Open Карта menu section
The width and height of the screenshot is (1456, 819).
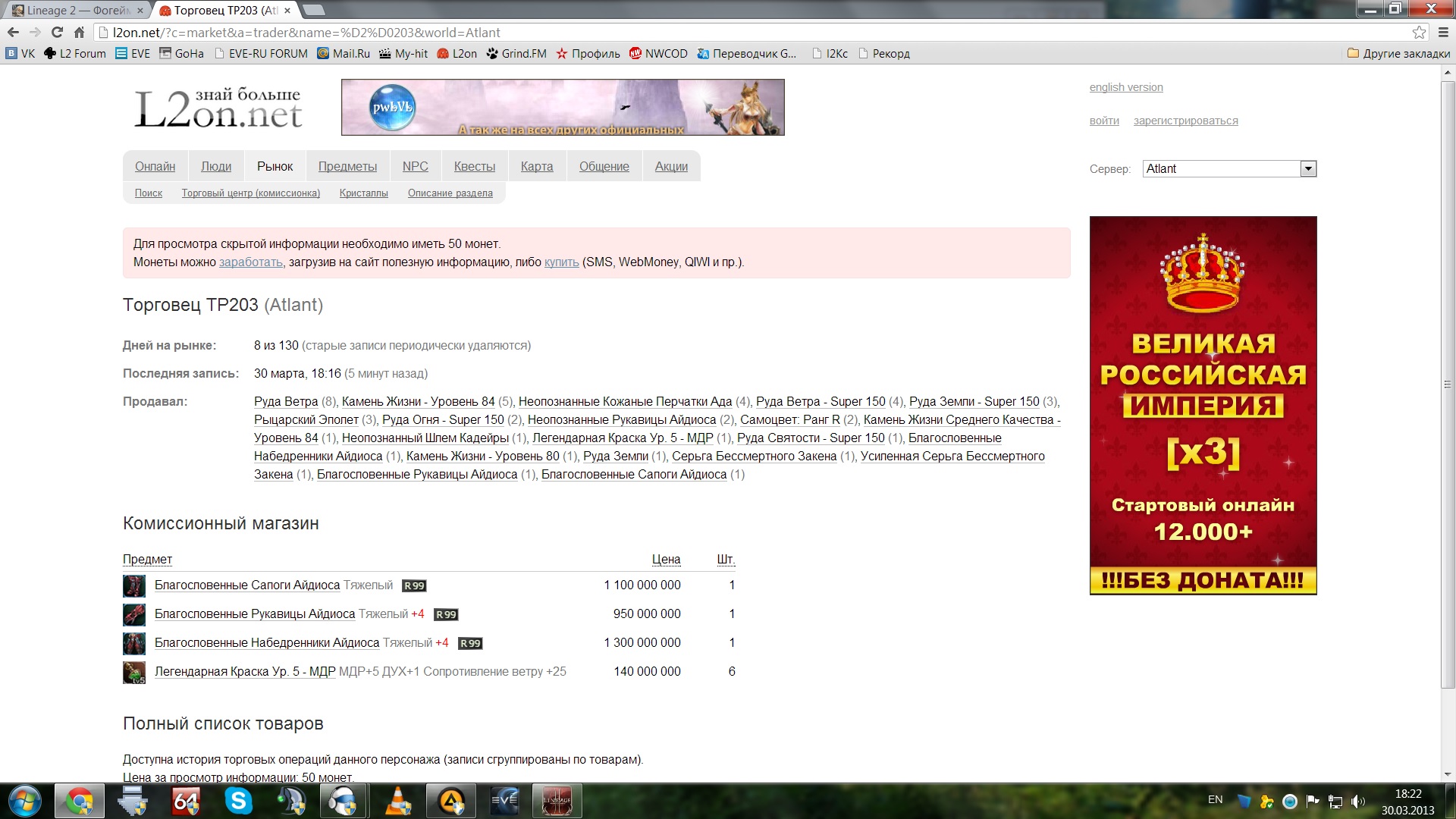(537, 166)
